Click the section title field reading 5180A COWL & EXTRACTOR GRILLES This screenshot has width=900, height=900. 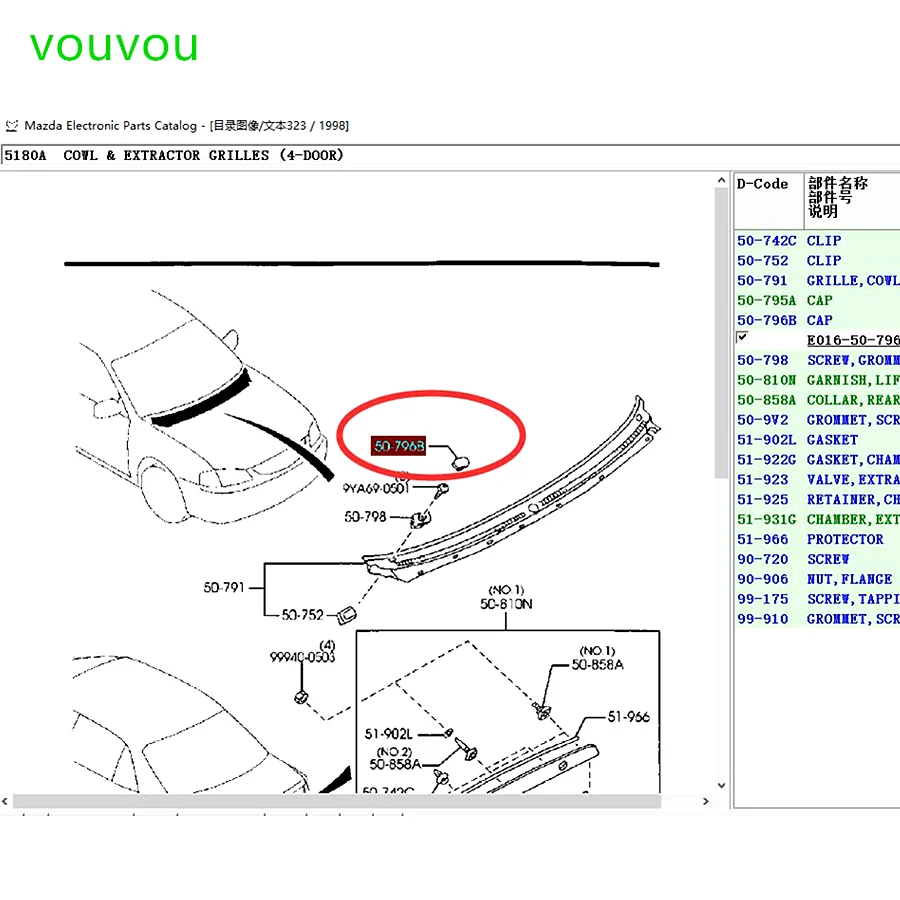pyautogui.click(x=450, y=156)
